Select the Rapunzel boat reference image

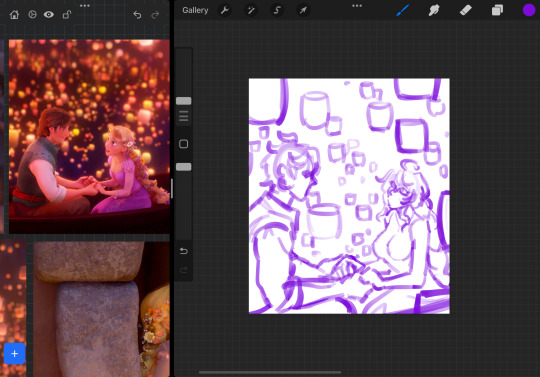click(89, 136)
